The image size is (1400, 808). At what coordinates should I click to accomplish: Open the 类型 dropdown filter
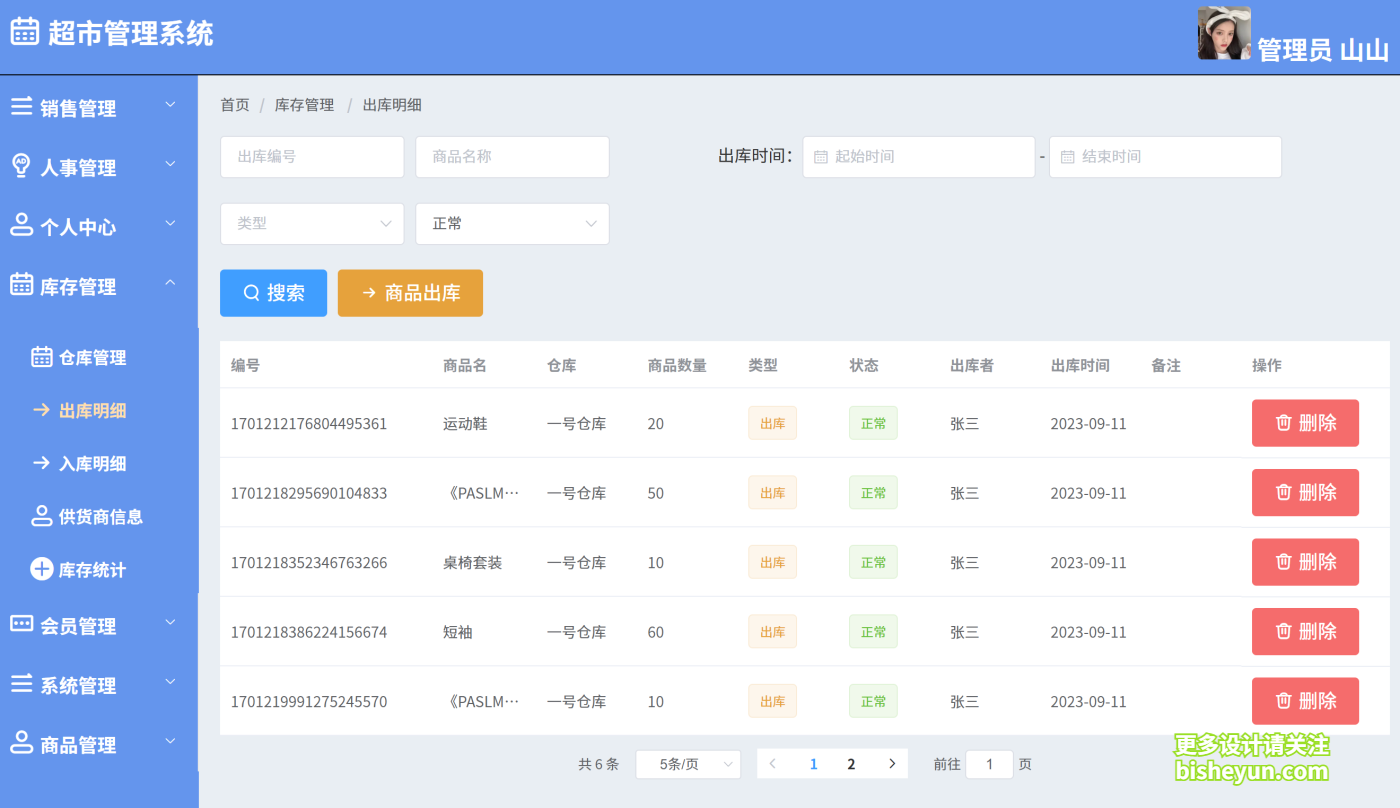click(312, 224)
